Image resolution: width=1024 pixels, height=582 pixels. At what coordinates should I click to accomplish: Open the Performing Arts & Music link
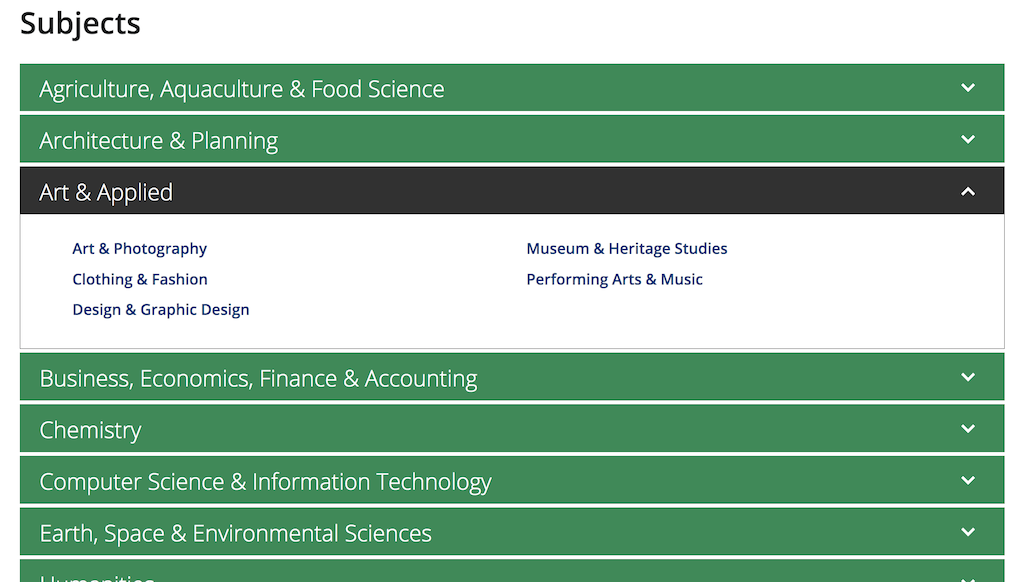click(x=614, y=279)
